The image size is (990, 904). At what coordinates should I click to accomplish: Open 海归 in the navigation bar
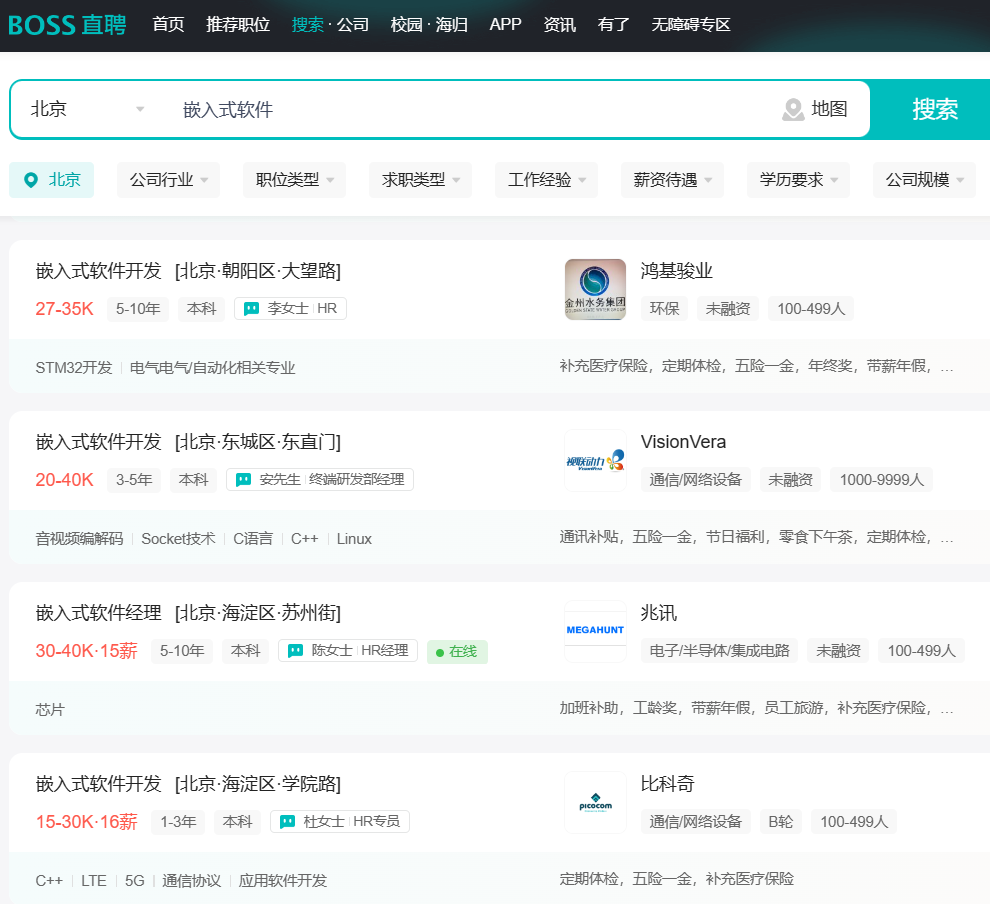[x=451, y=25]
